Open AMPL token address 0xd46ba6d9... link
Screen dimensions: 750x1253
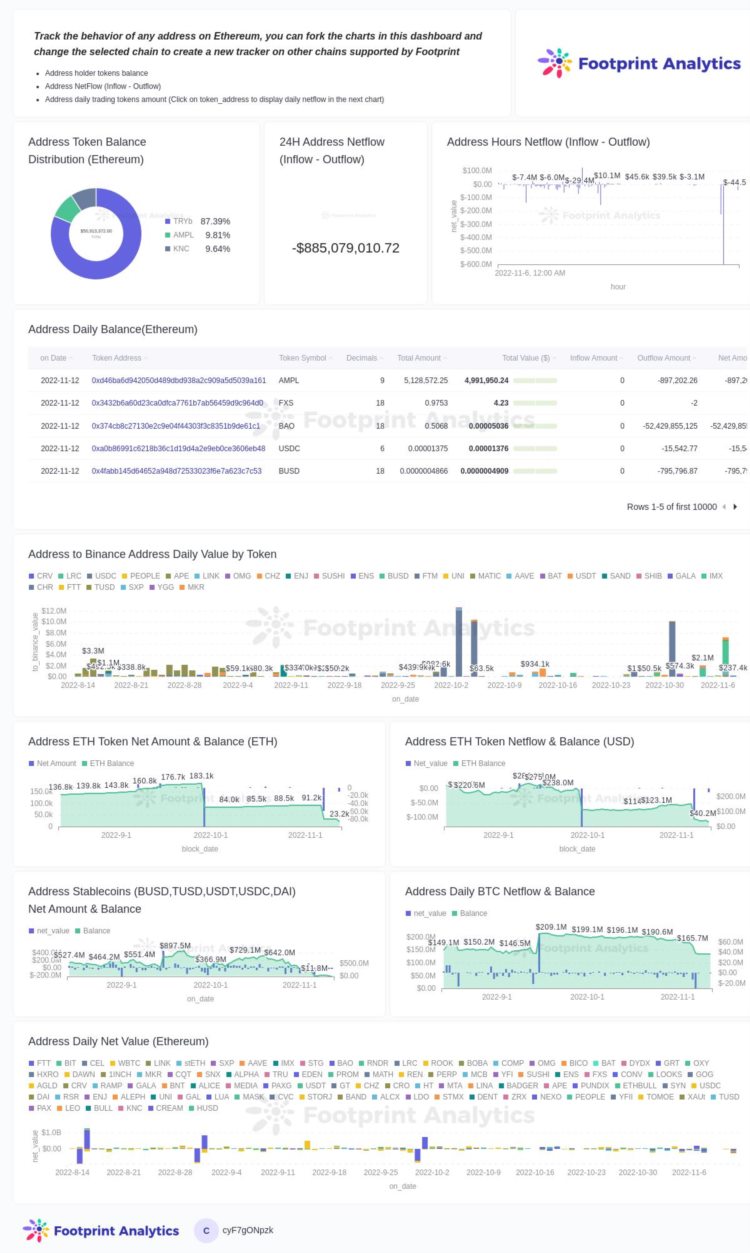coord(178,381)
